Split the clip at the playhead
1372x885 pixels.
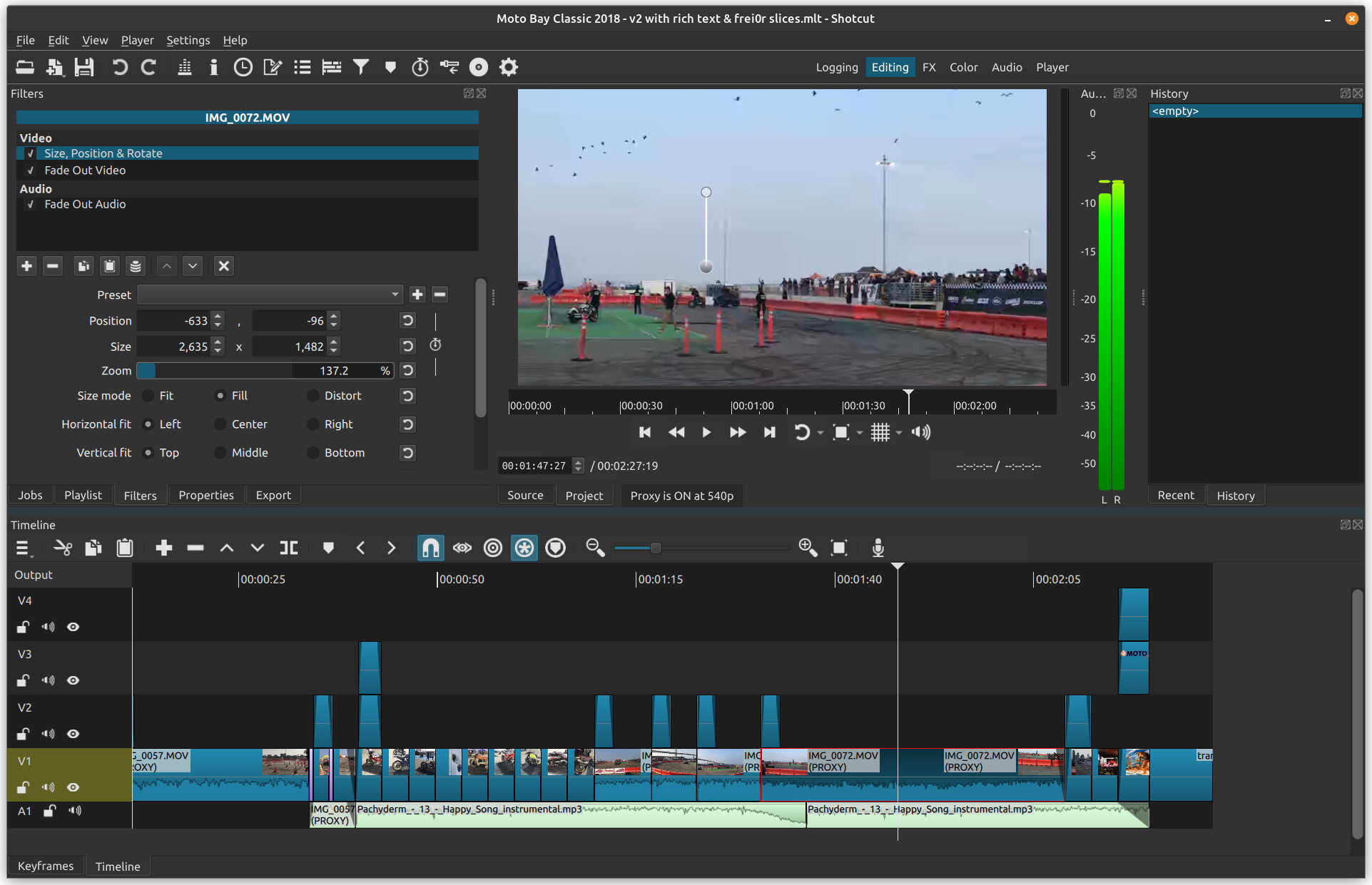click(x=289, y=548)
